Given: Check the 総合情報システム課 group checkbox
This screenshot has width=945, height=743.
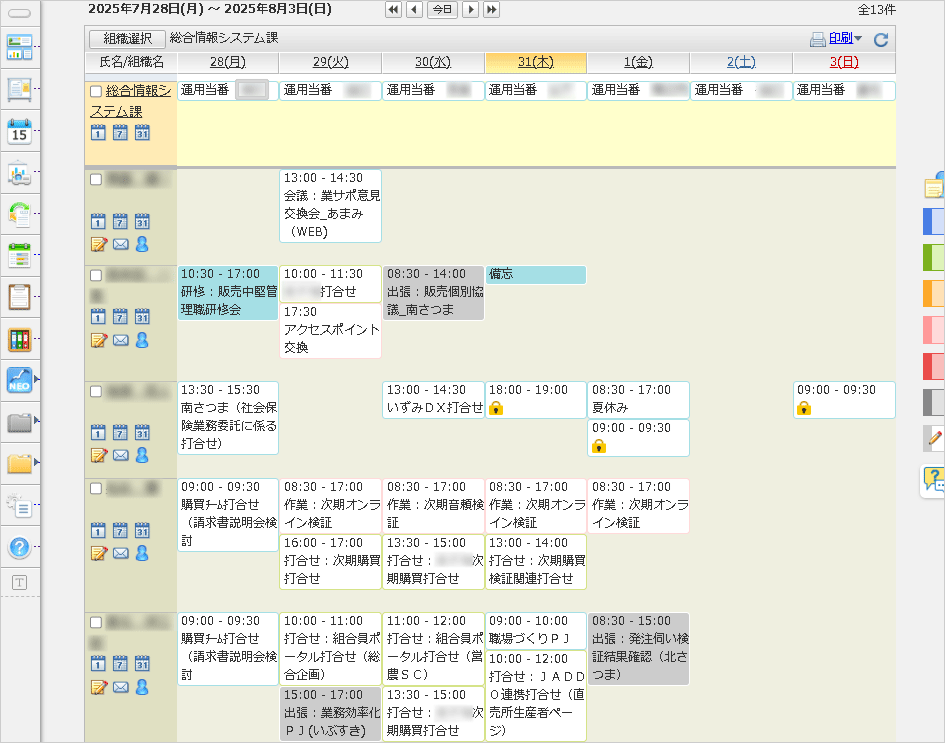Looking at the screenshot, I should point(95,90).
